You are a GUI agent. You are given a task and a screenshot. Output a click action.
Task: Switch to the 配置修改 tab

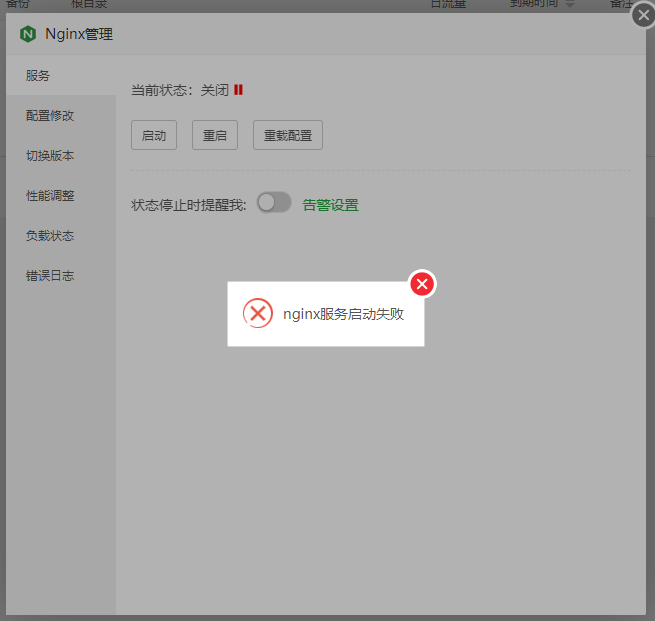point(61,116)
